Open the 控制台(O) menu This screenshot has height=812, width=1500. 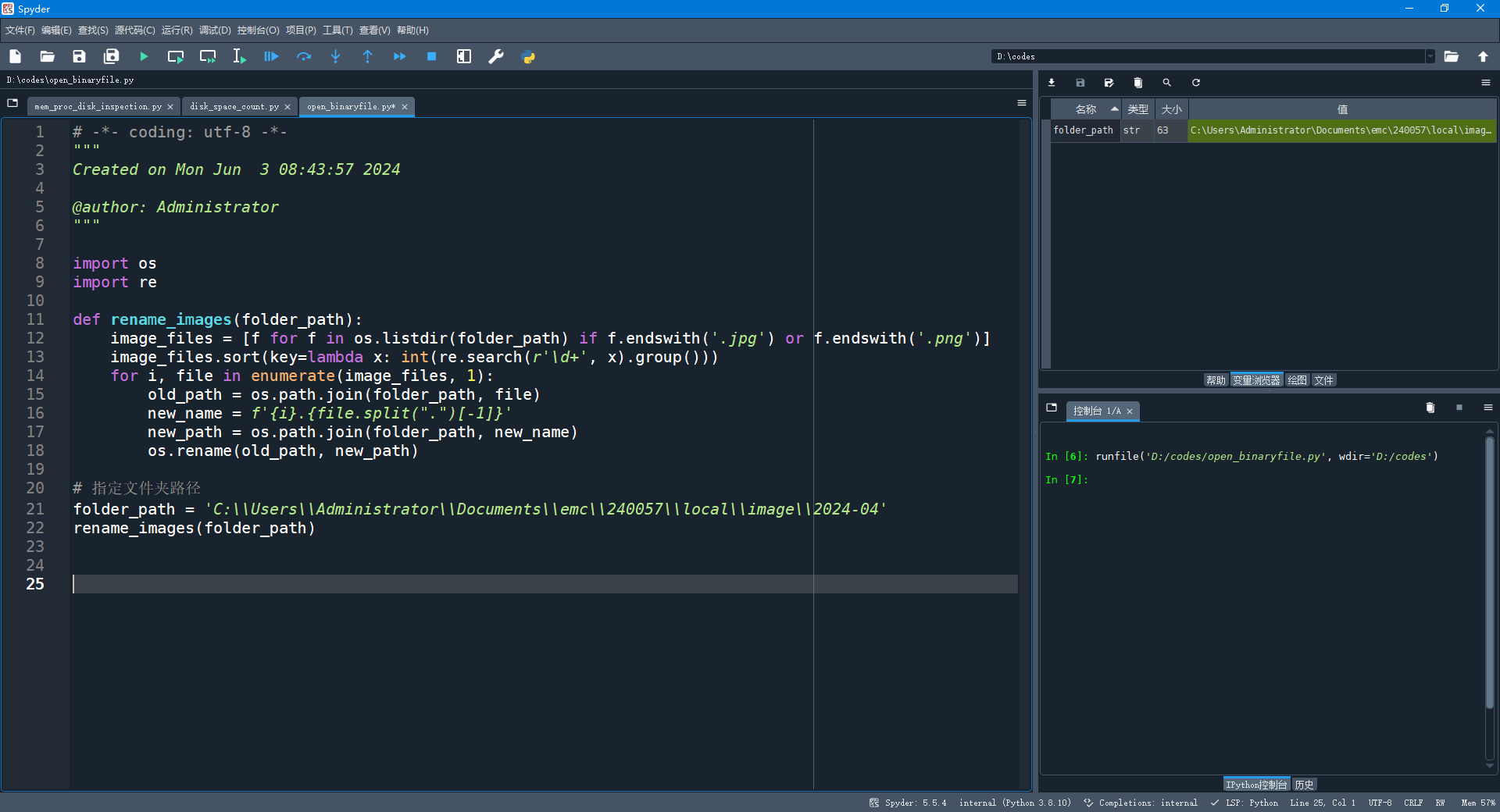(x=258, y=30)
